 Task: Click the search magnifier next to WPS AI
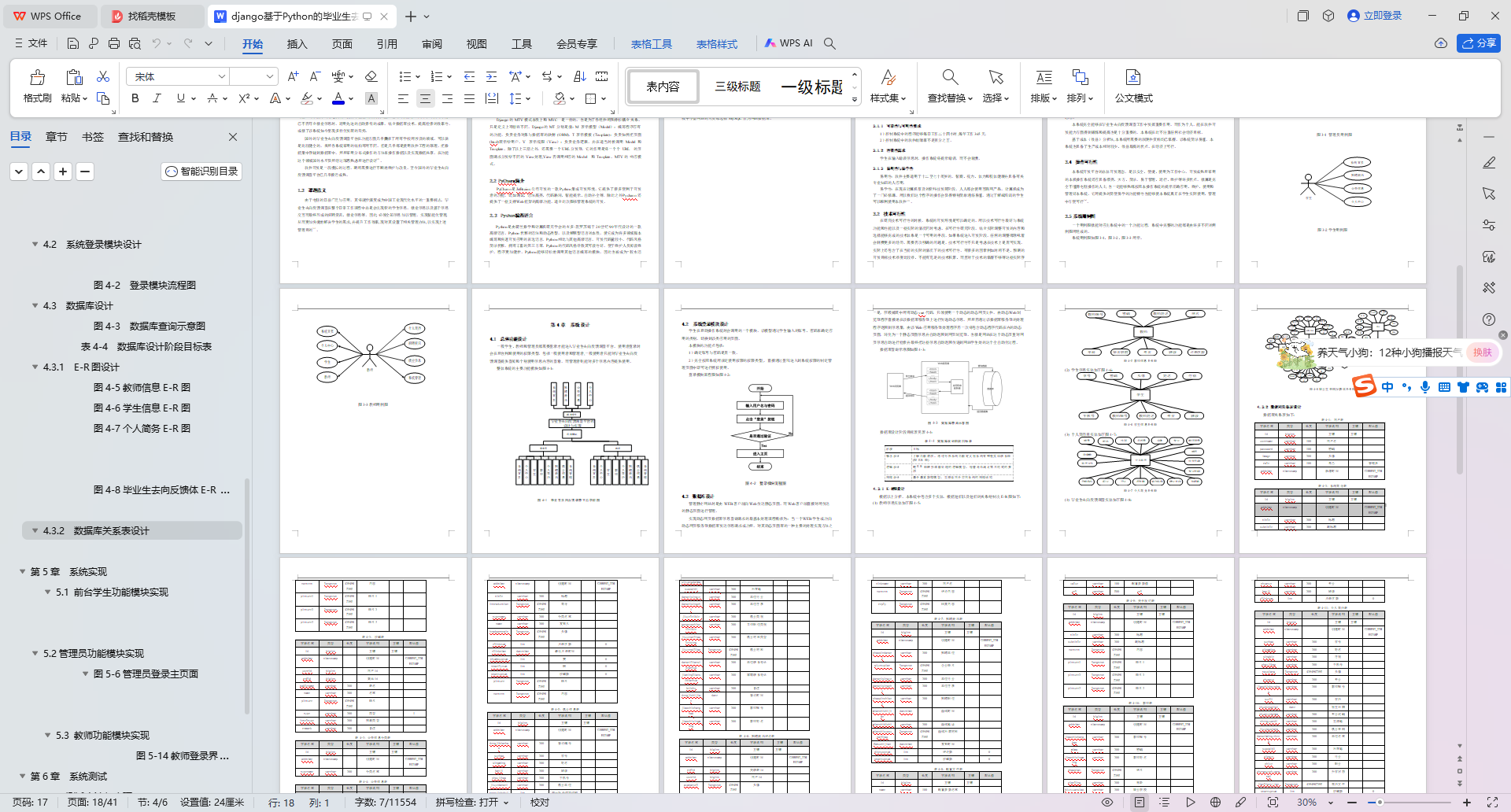829,43
